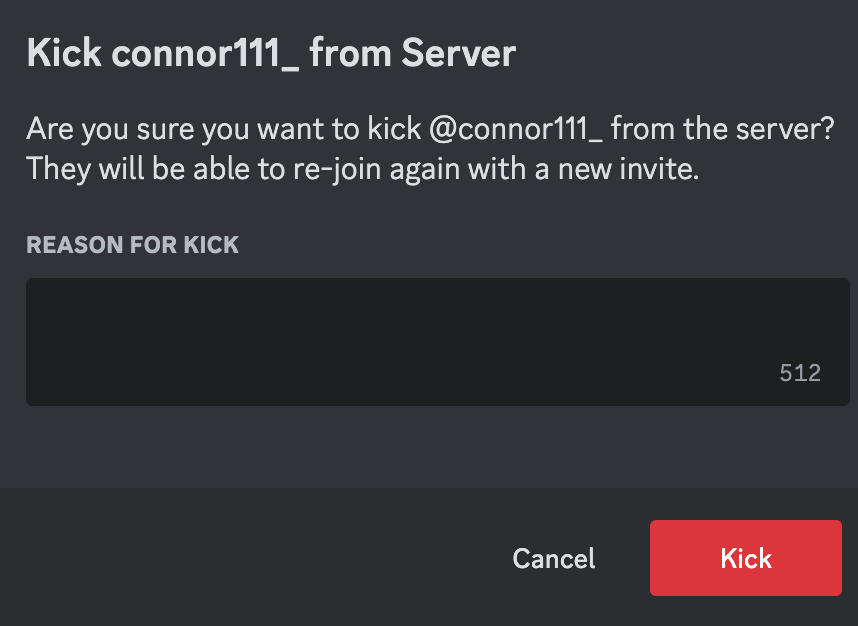
Task: Click the REASON FOR KICK label
Action: pyautogui.click(x=133, y=244)
